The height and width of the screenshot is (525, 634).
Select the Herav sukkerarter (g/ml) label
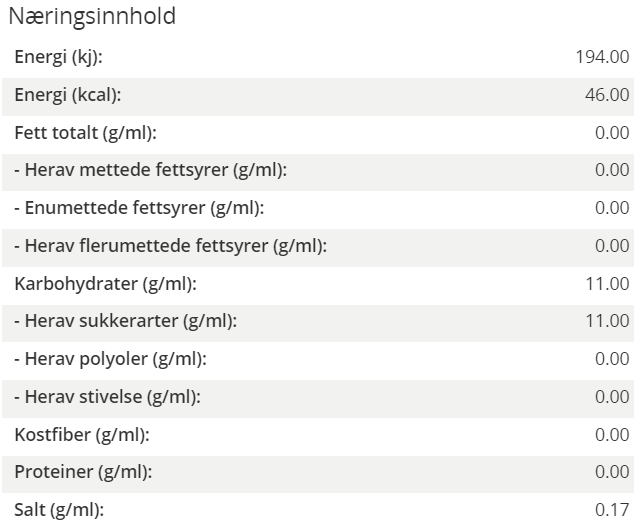tap(126, 321)
